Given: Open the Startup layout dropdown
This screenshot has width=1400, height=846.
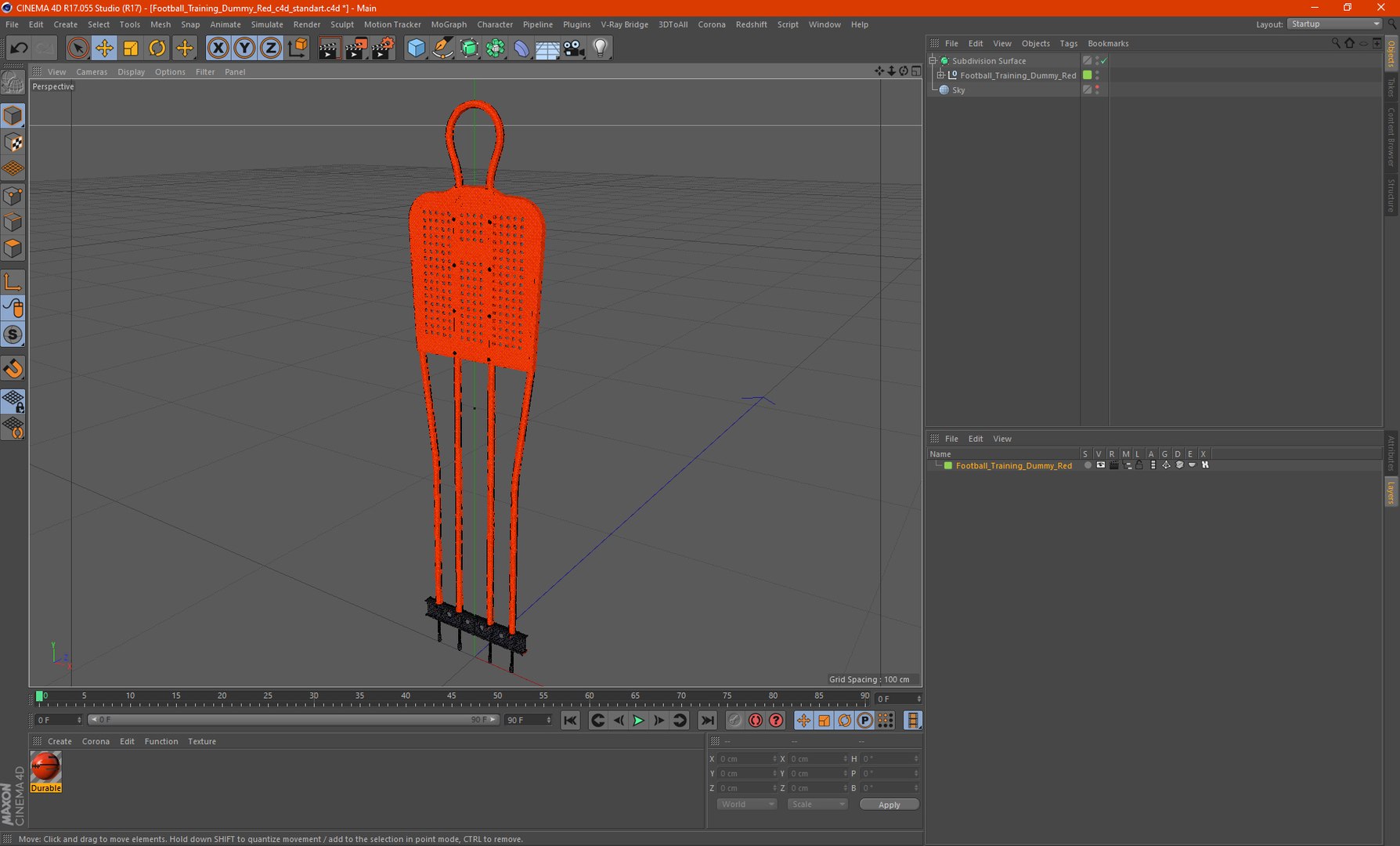Looking at the screenshot, I should point(1335,24).
